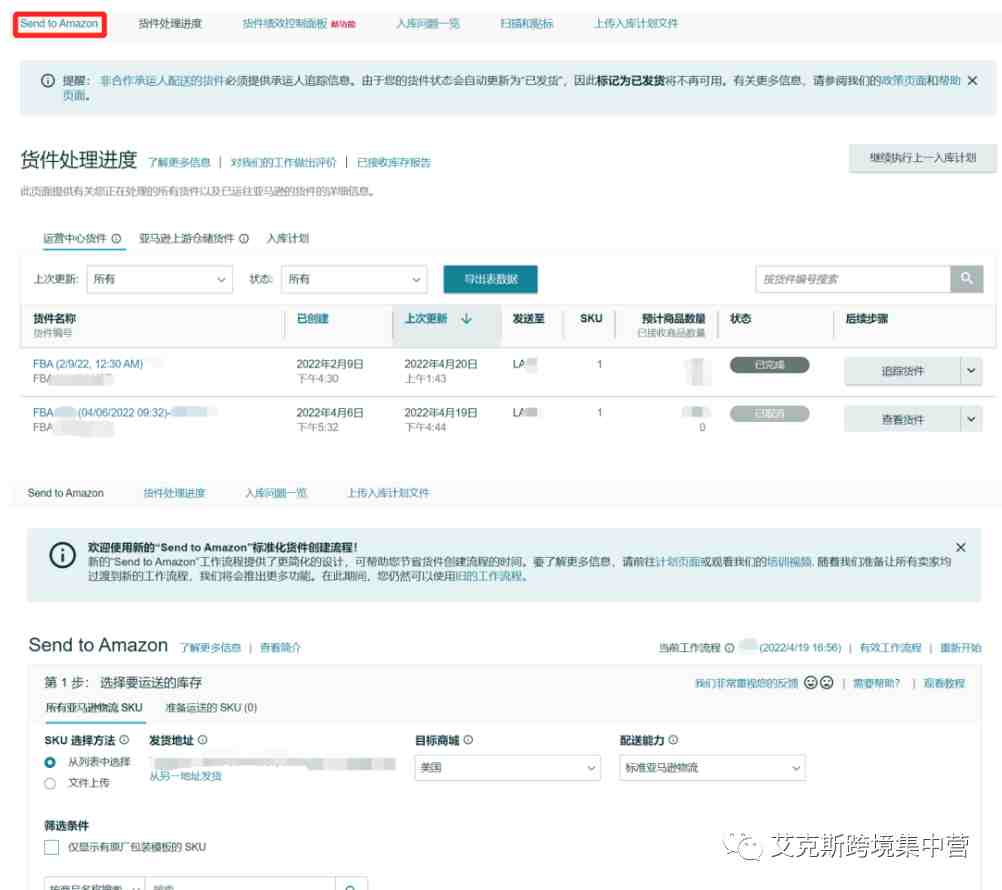Click Send to Amazon in the second navigation bar
Image resolution: width=1002 pixels, height=890 pixels.
tap(66, 493)
